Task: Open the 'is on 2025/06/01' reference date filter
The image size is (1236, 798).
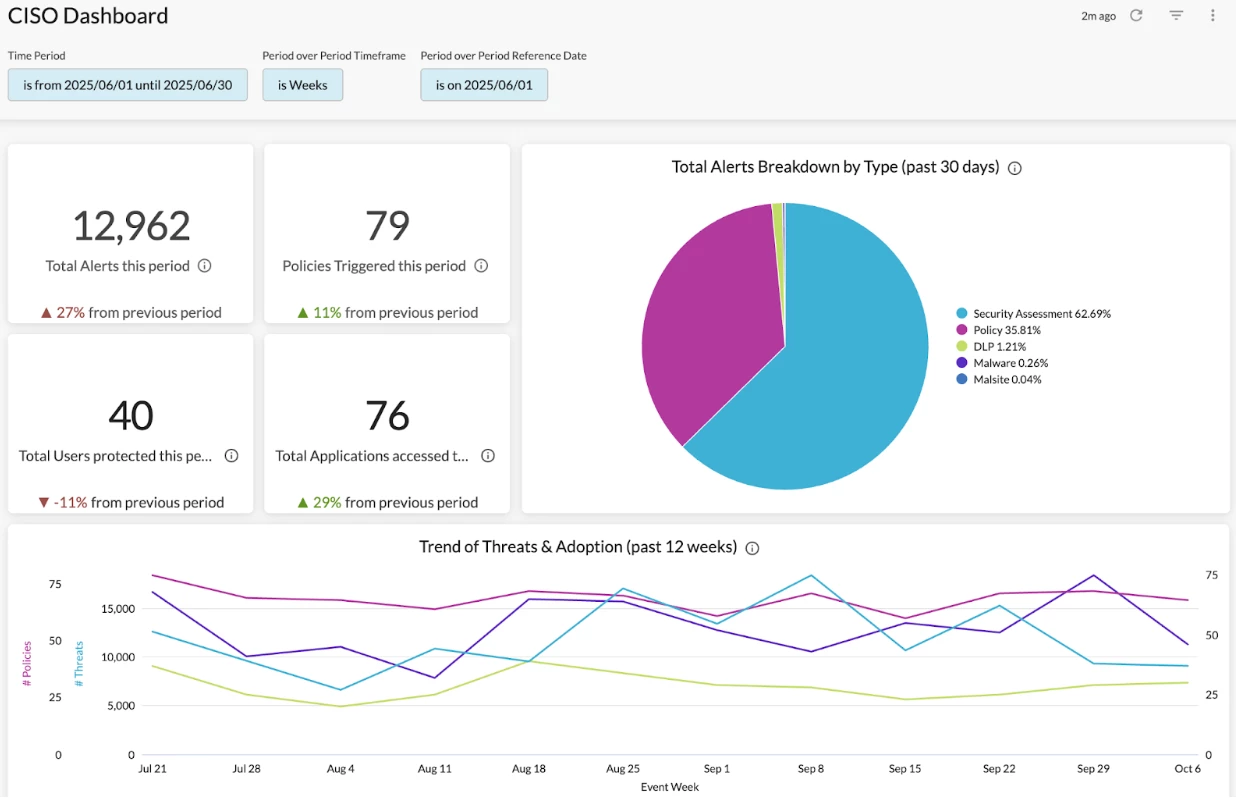Action: (x=484, y=85)
